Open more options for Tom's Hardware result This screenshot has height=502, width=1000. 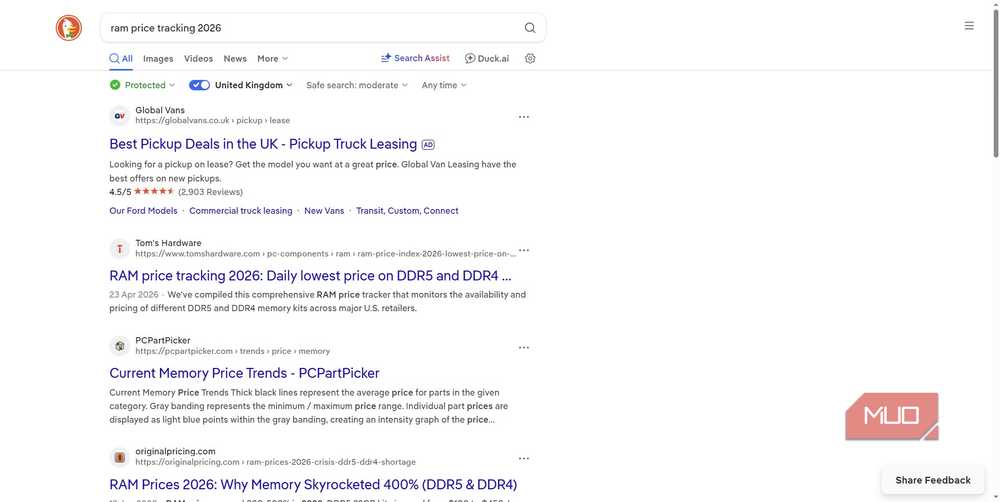pos(524,250)
